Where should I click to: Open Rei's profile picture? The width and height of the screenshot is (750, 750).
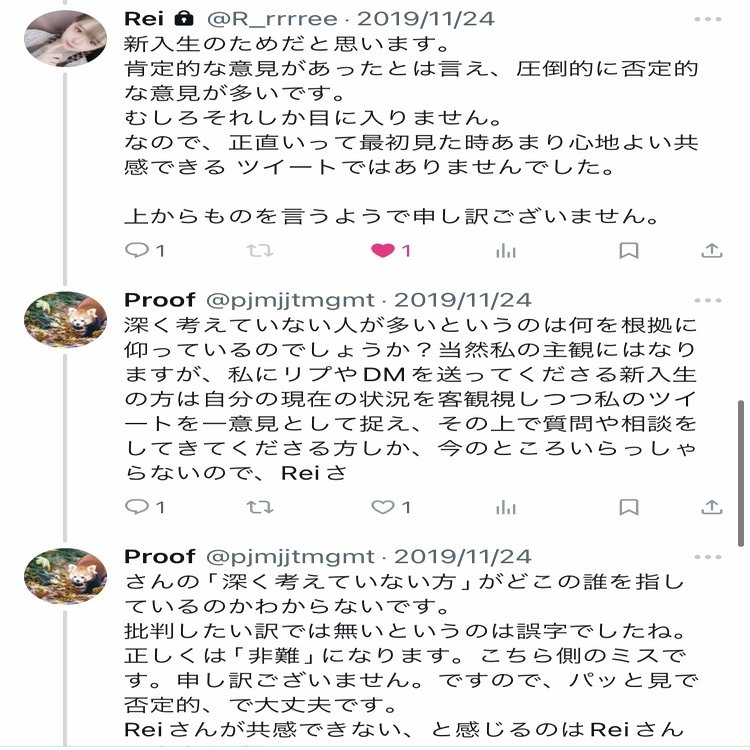(x=65, y=39)
